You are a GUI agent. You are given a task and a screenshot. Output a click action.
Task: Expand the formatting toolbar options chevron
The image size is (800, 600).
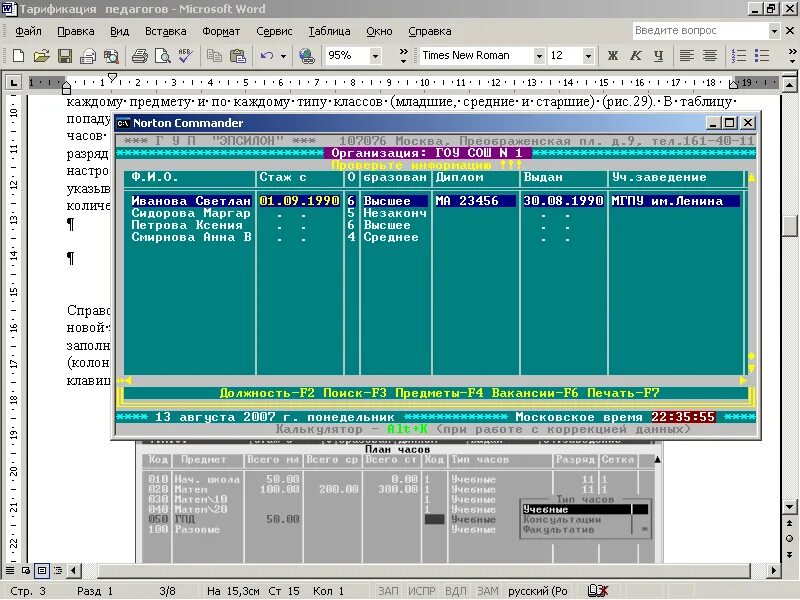pos(792,56)
